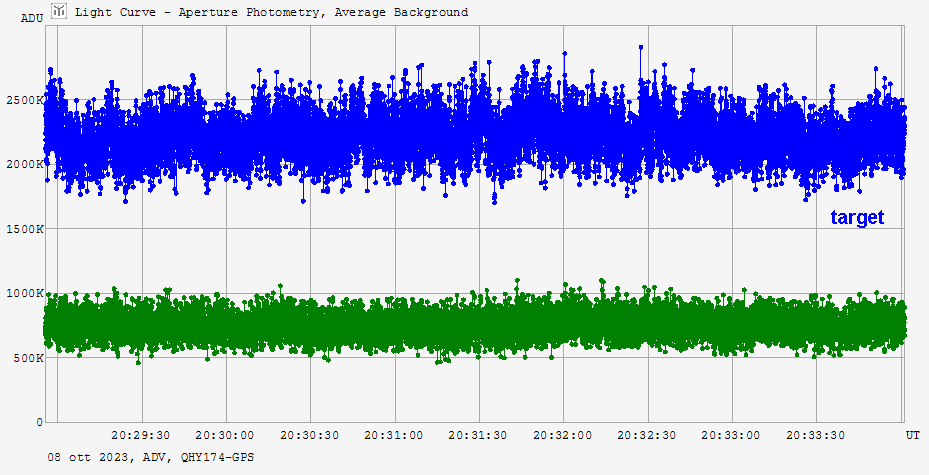Click the '20:33:30' time label
Viewport: 929px width, 475px height.
(x=815, y=435)
